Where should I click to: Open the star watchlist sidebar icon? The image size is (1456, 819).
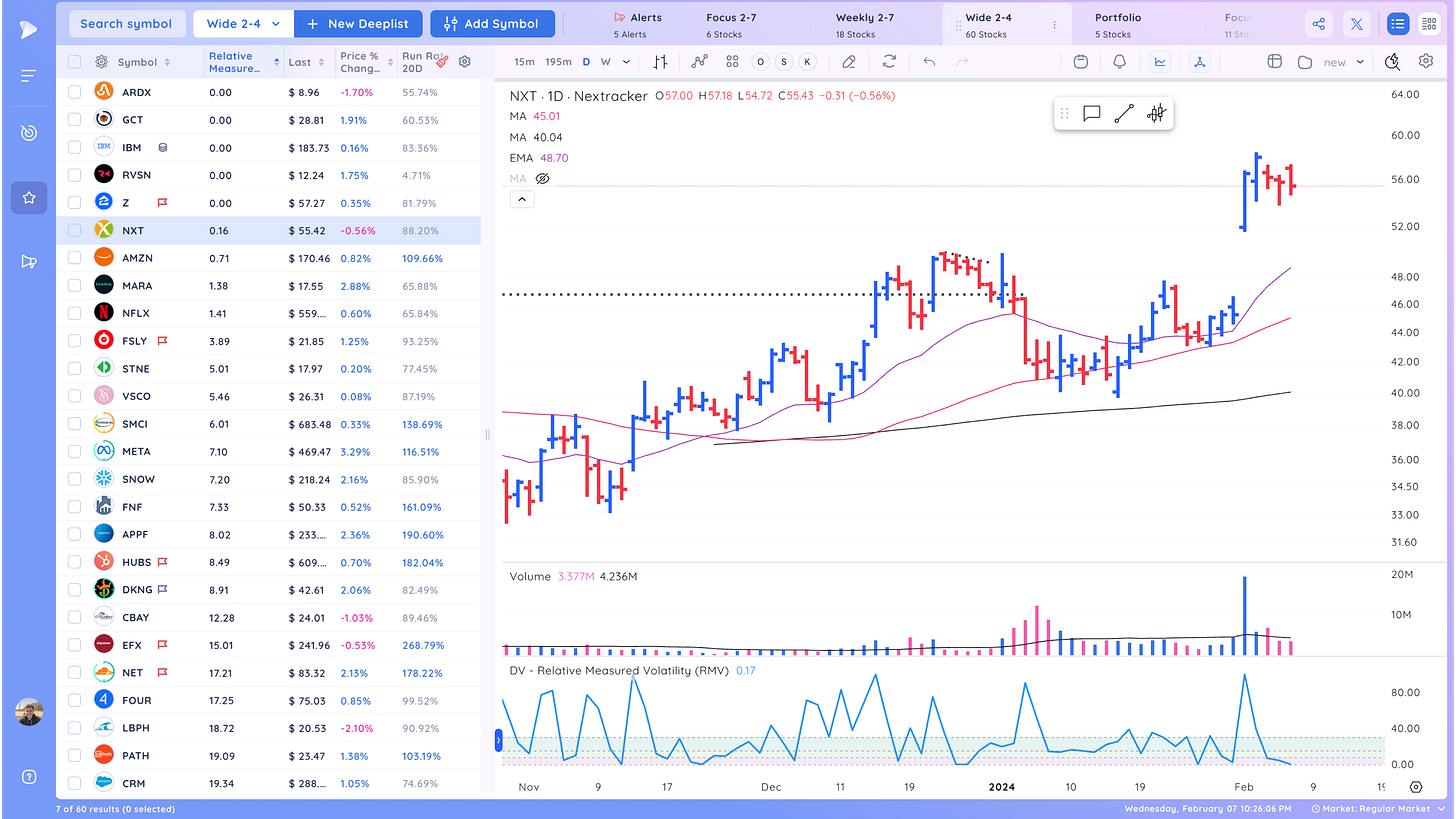(x=28, y=198)
